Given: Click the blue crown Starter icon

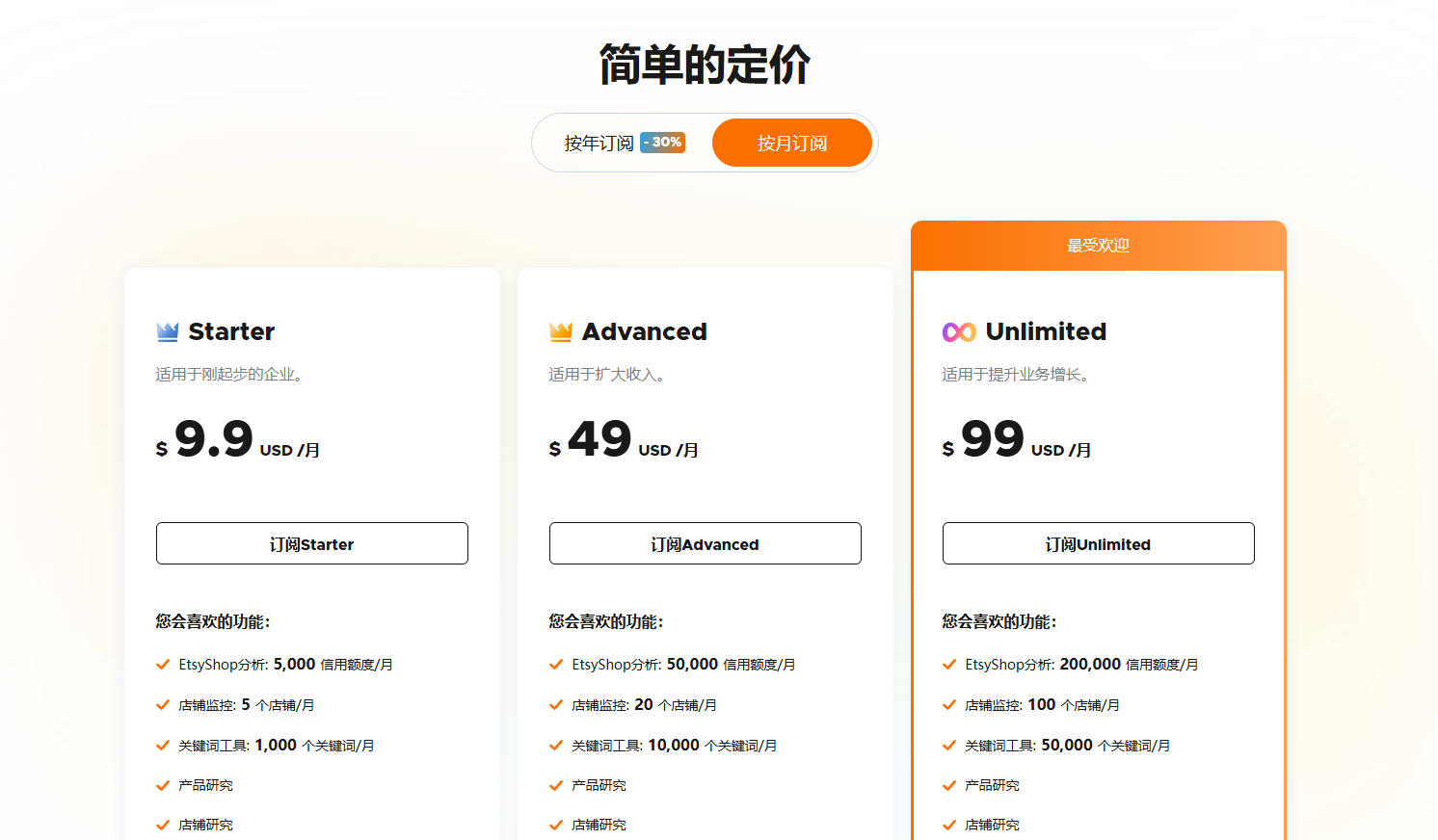Looking at the screenshot, I should tap(168, 332).
